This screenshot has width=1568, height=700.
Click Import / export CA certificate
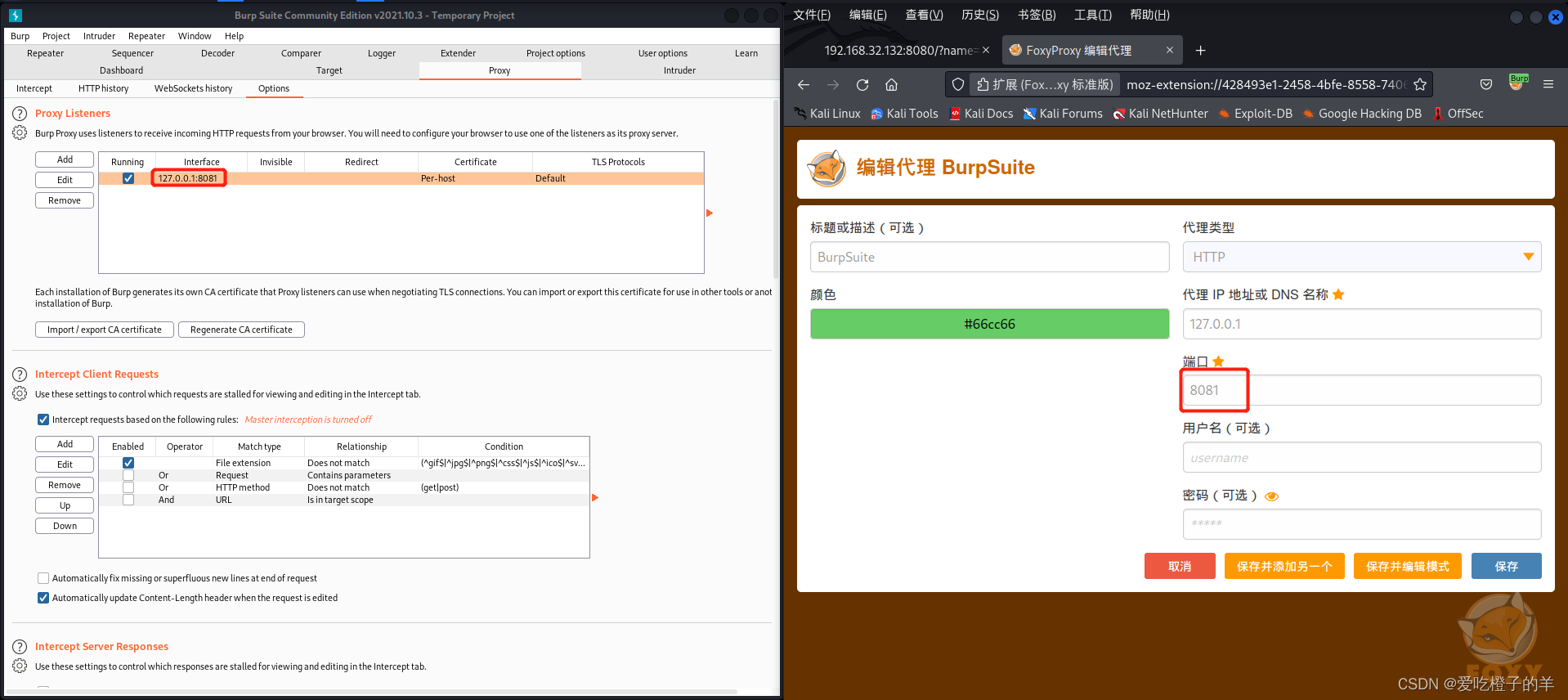pyautogui.click(x=105, y=330)
